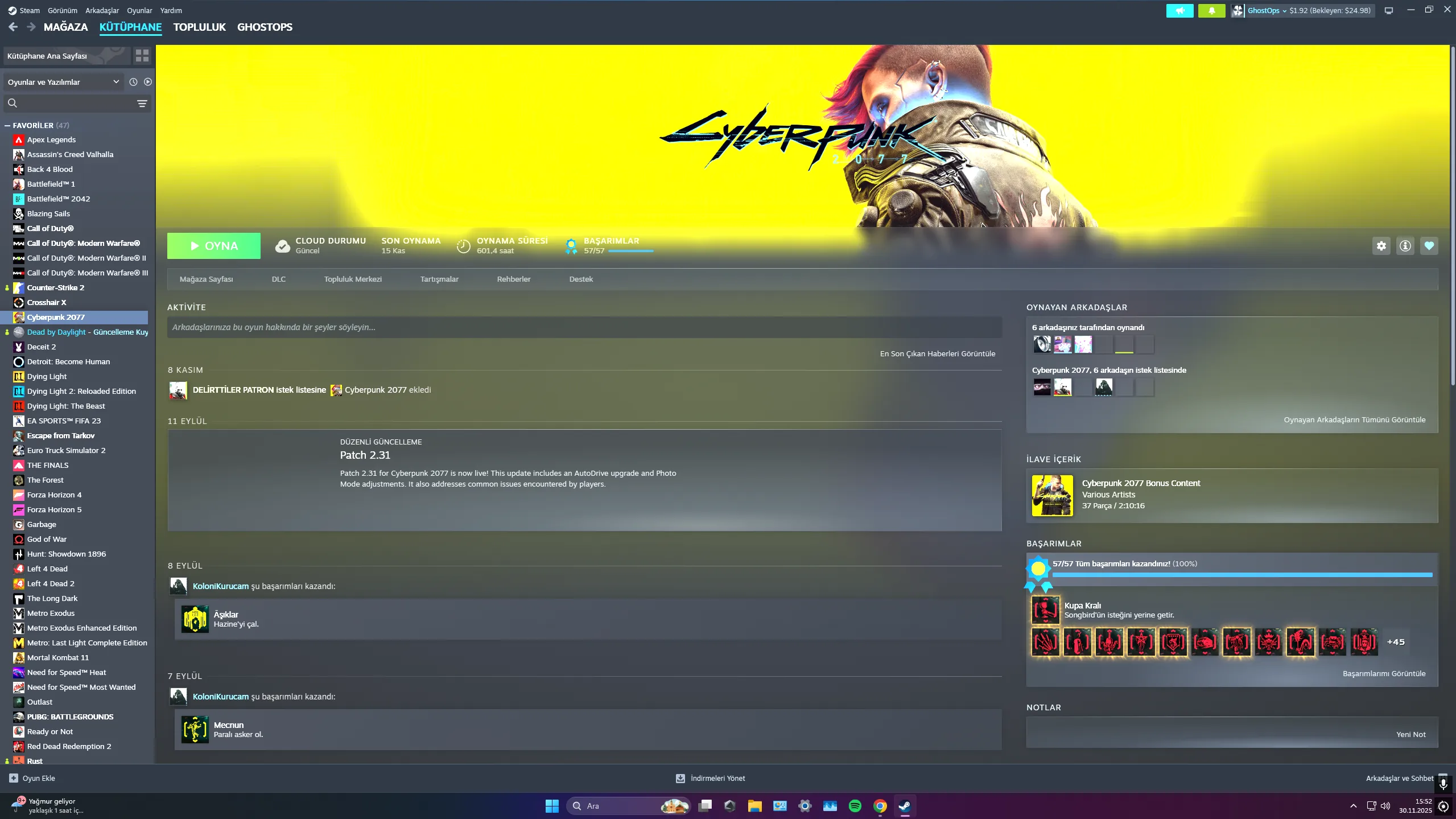Open the green notifications bell
The image size is (1456, 819).
point(1211,10)
